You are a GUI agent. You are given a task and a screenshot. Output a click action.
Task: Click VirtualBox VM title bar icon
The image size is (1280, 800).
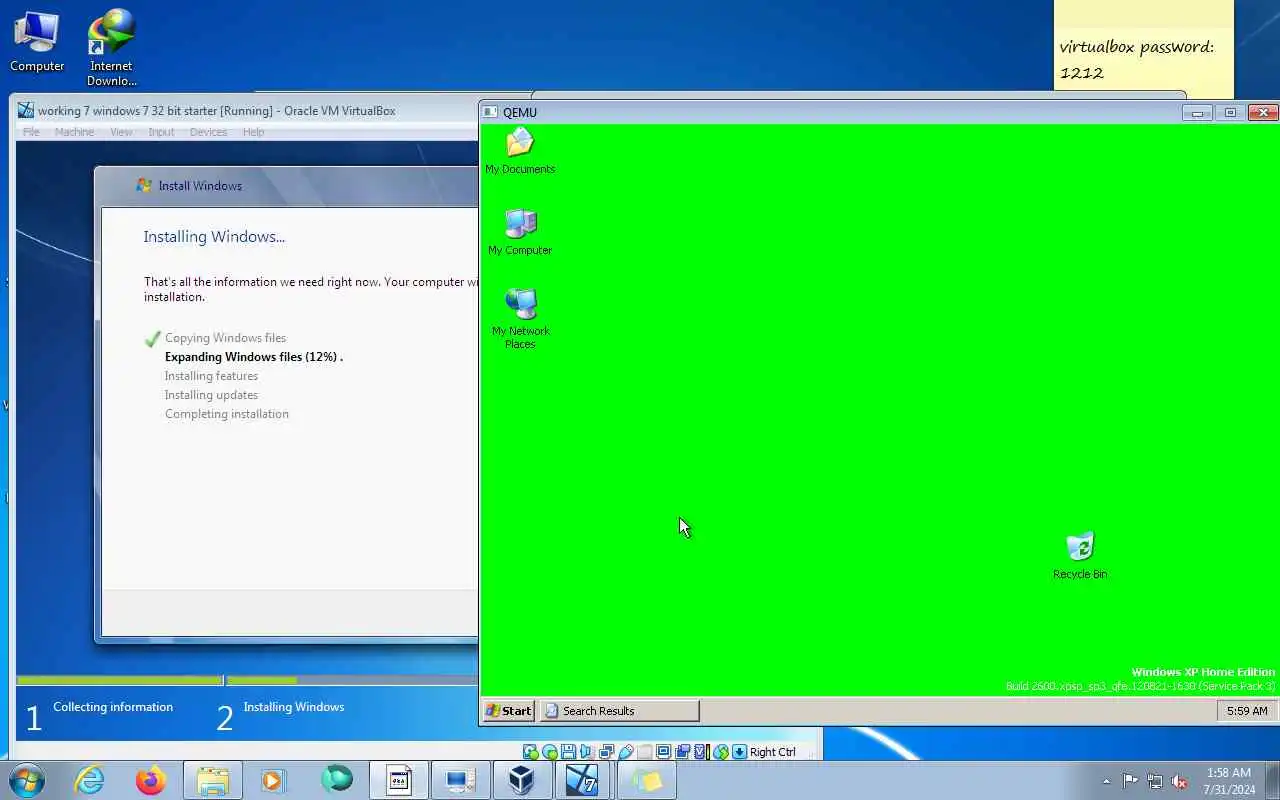[26, 110]
